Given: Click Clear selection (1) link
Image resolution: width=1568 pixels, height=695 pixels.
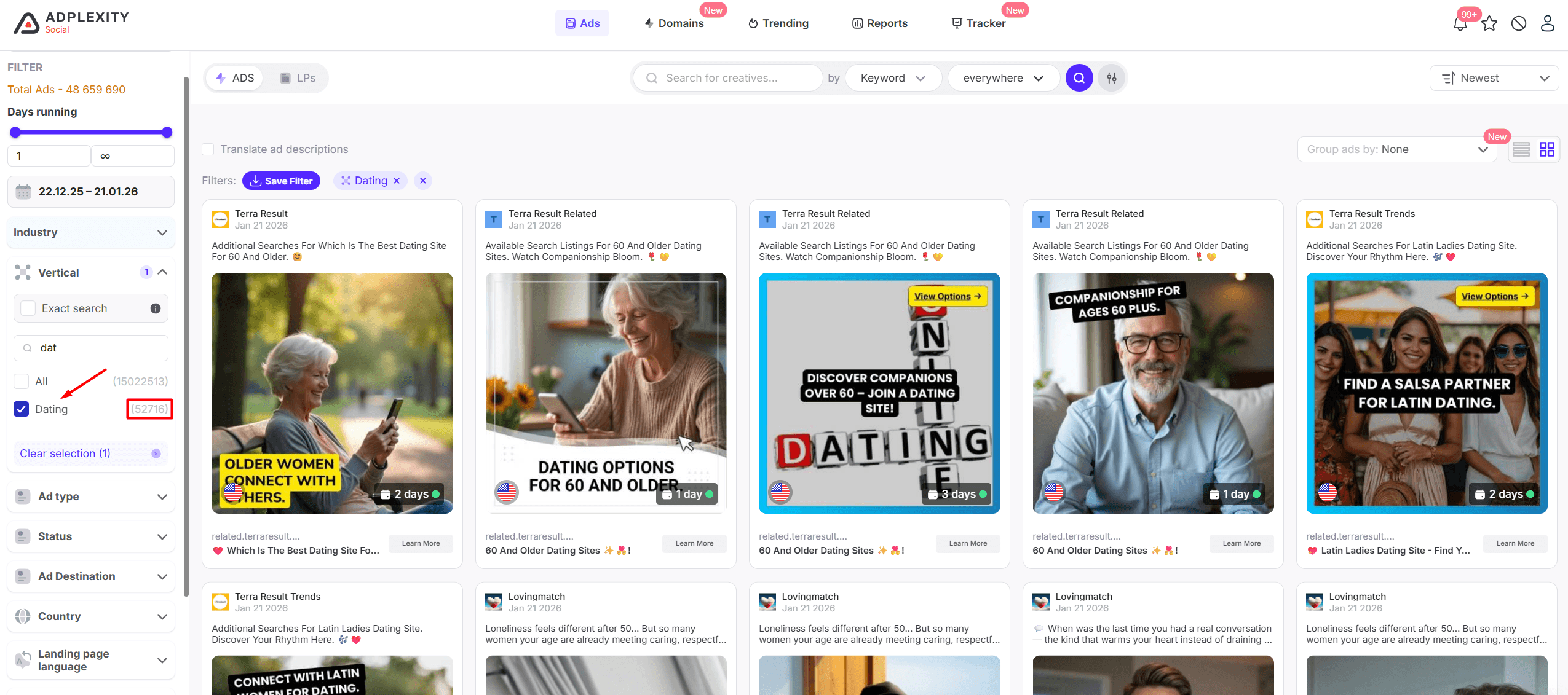Looking at the screenshot, I should pos(65,454).
